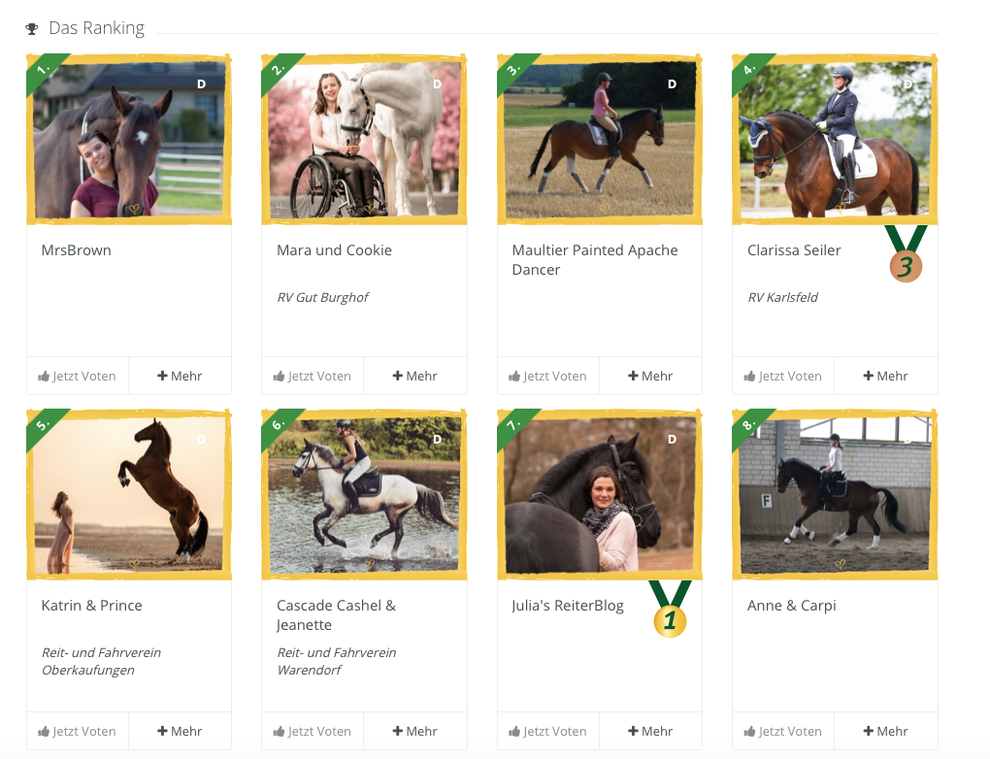Image resolution: width=990 pixels, height=759 pixels.
Task: Click the thumbs-up icon on MrsBrown card
Action: 44,376
